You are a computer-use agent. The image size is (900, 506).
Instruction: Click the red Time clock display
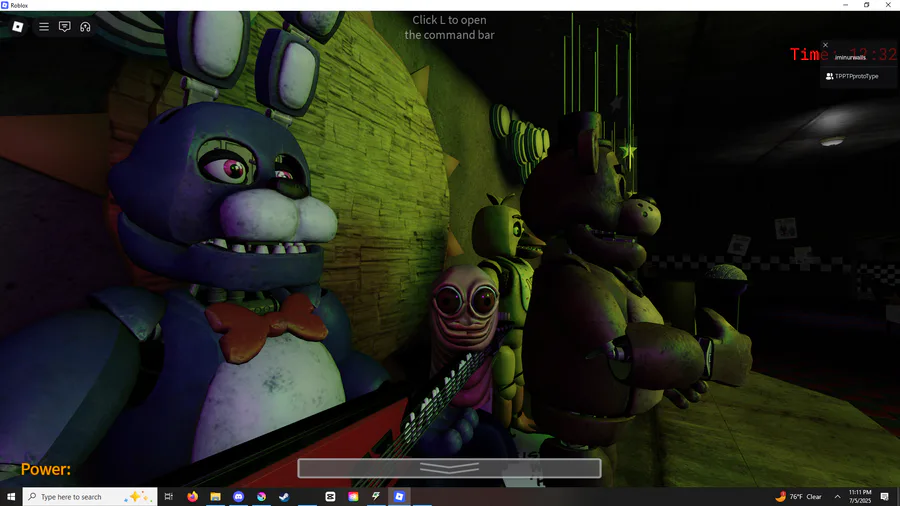coord(843,55)
